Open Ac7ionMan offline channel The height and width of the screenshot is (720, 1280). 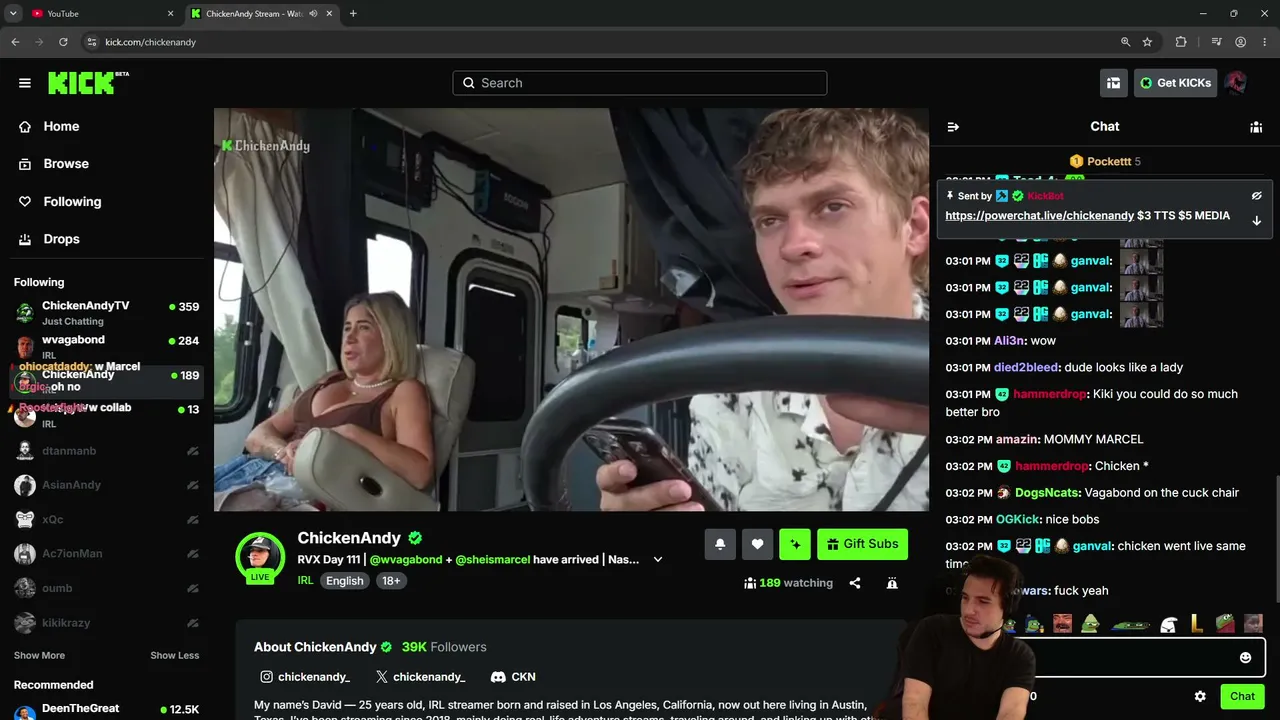106,554
